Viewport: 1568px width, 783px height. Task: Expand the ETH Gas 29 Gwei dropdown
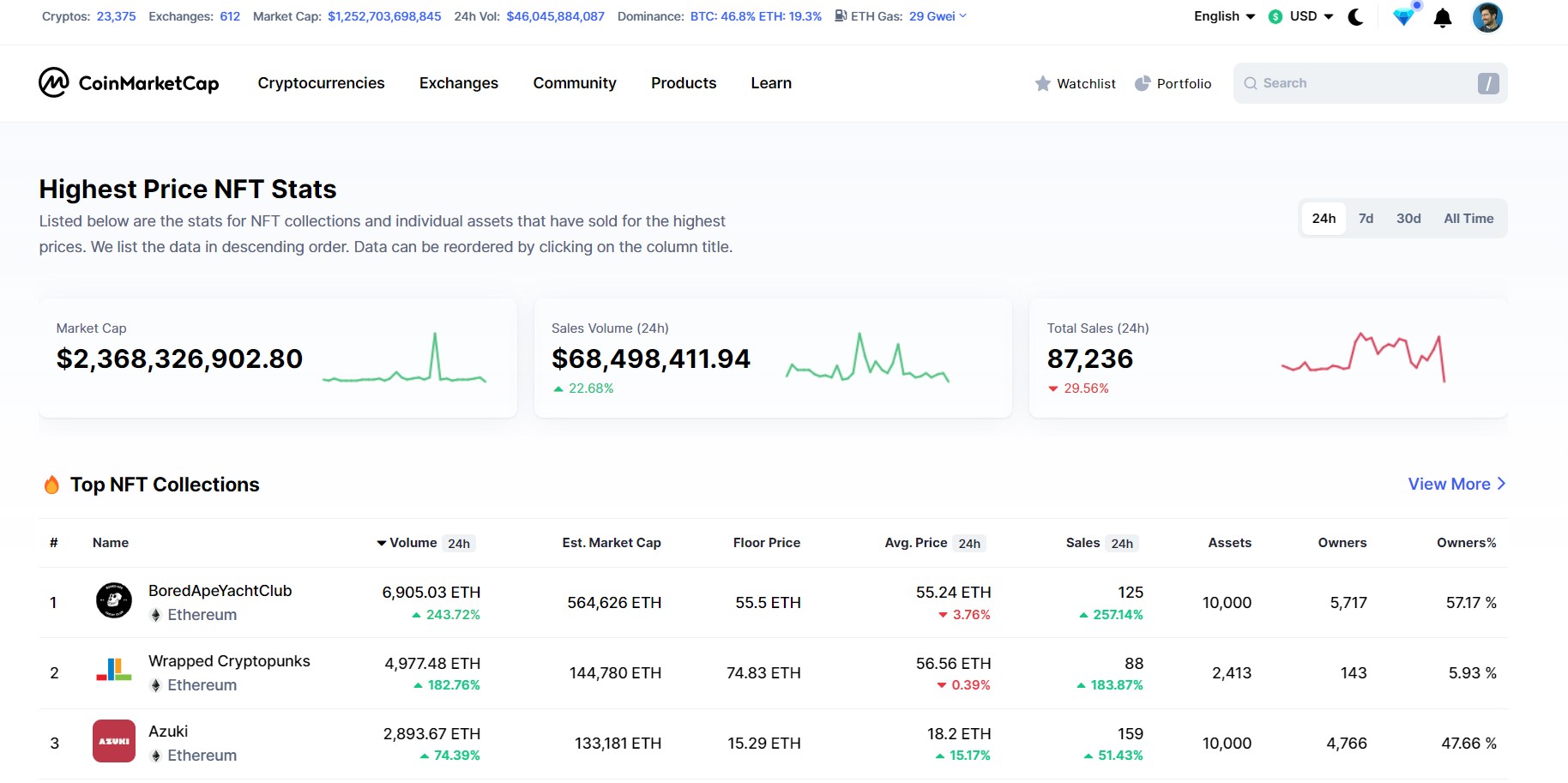938,16
